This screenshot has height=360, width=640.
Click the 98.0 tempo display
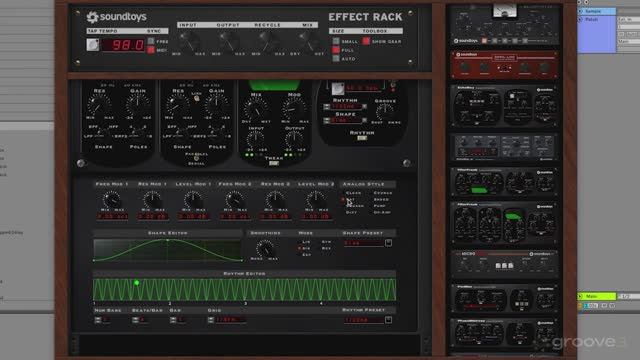(x=123, y=45)
